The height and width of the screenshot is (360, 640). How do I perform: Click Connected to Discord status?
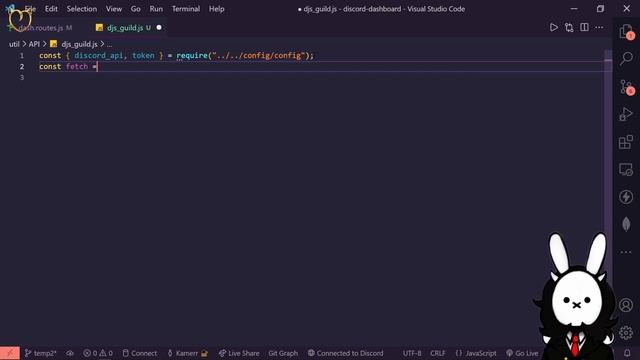pyautogui.click(x=345, y=353)
